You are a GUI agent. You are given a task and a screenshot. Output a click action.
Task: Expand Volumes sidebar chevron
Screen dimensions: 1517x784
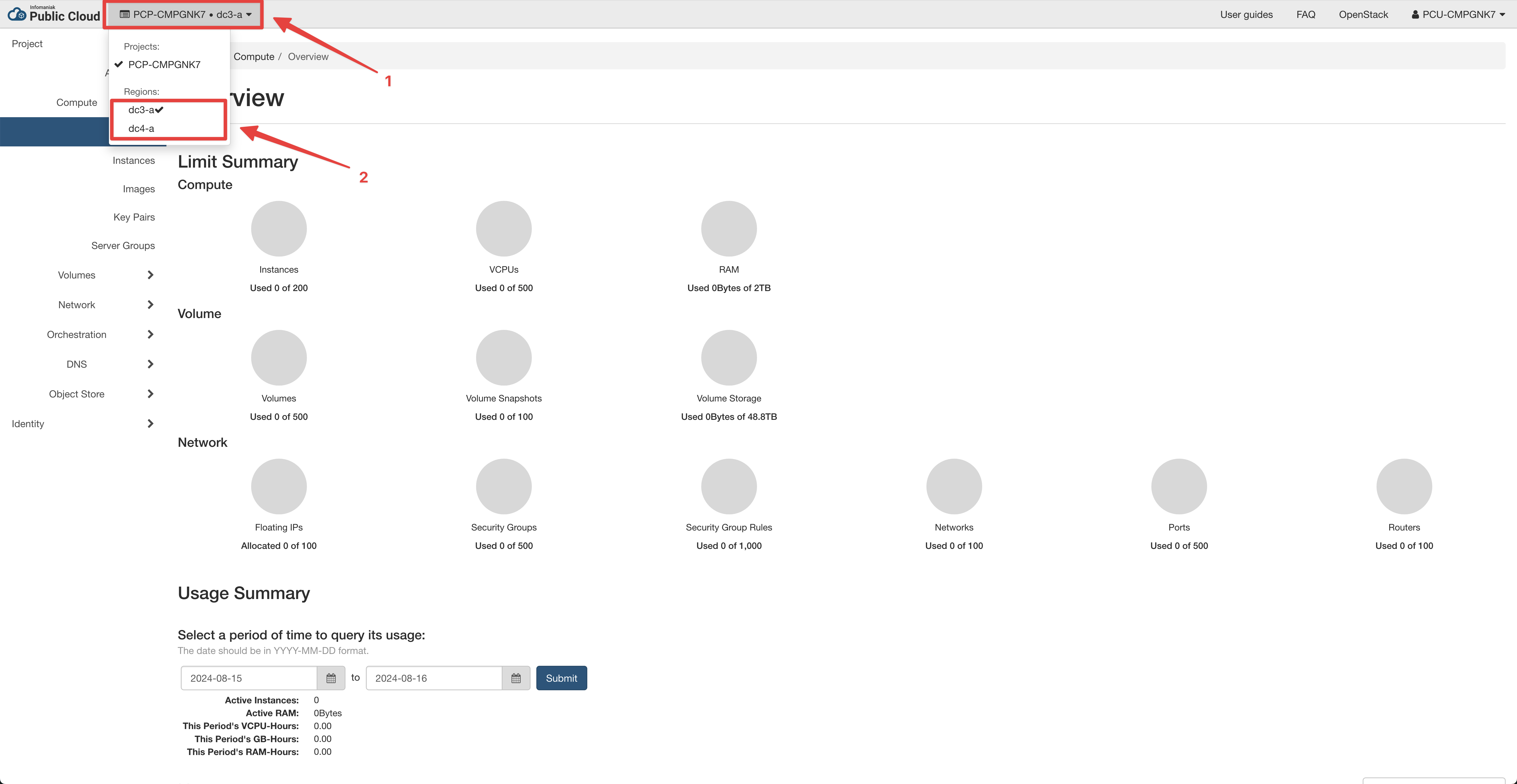point(150,275)
